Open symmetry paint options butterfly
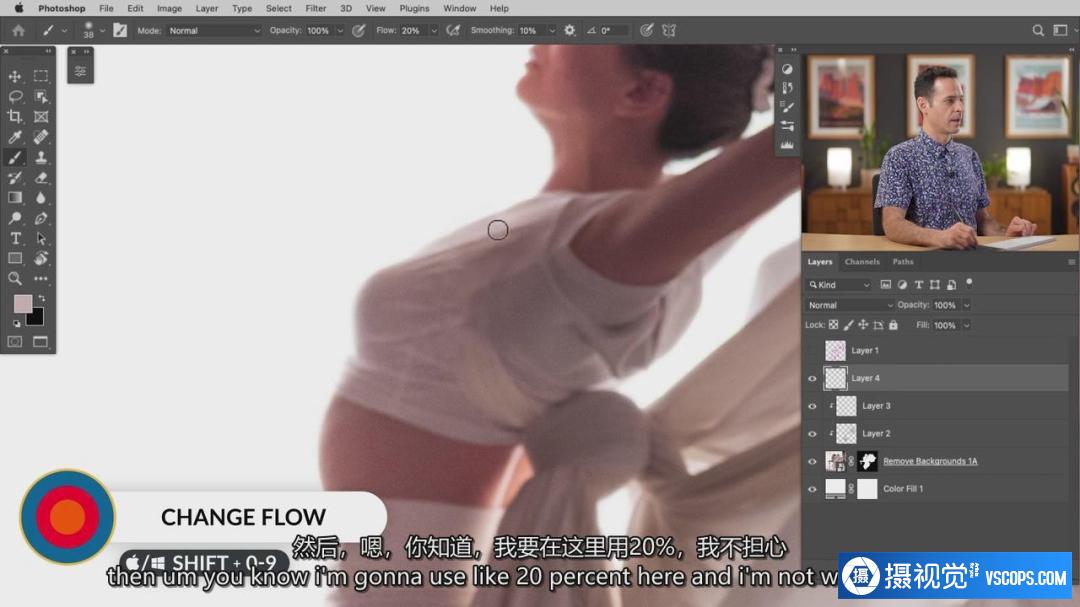1080x607 pixels. (x=669, y=30)
